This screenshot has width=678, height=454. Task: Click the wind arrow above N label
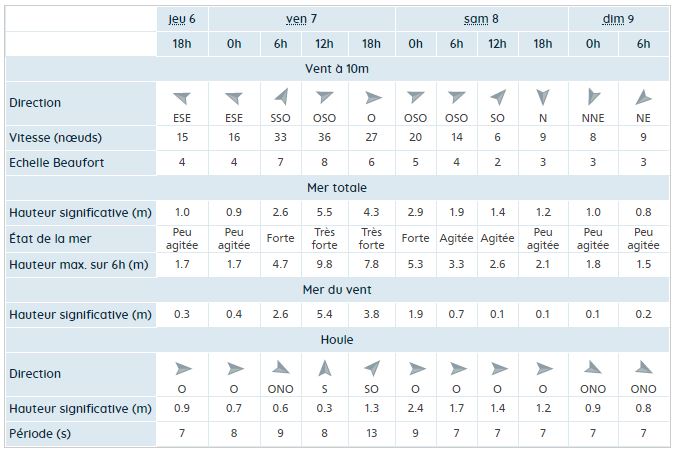[x=543, y=97]
